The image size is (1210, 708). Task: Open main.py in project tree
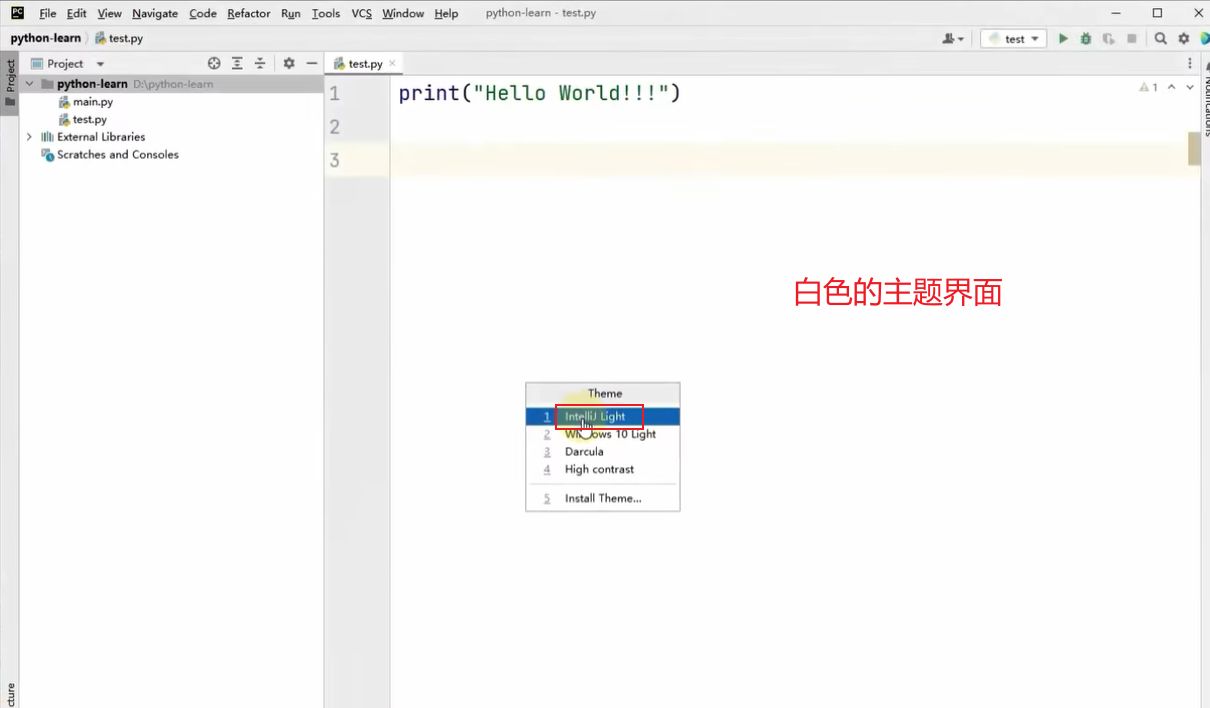(x=92, y=102)
